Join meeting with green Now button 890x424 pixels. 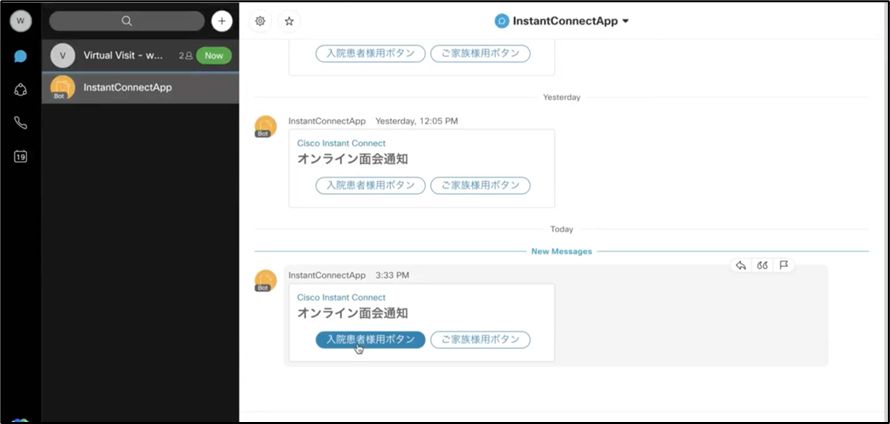coord(214,56)
